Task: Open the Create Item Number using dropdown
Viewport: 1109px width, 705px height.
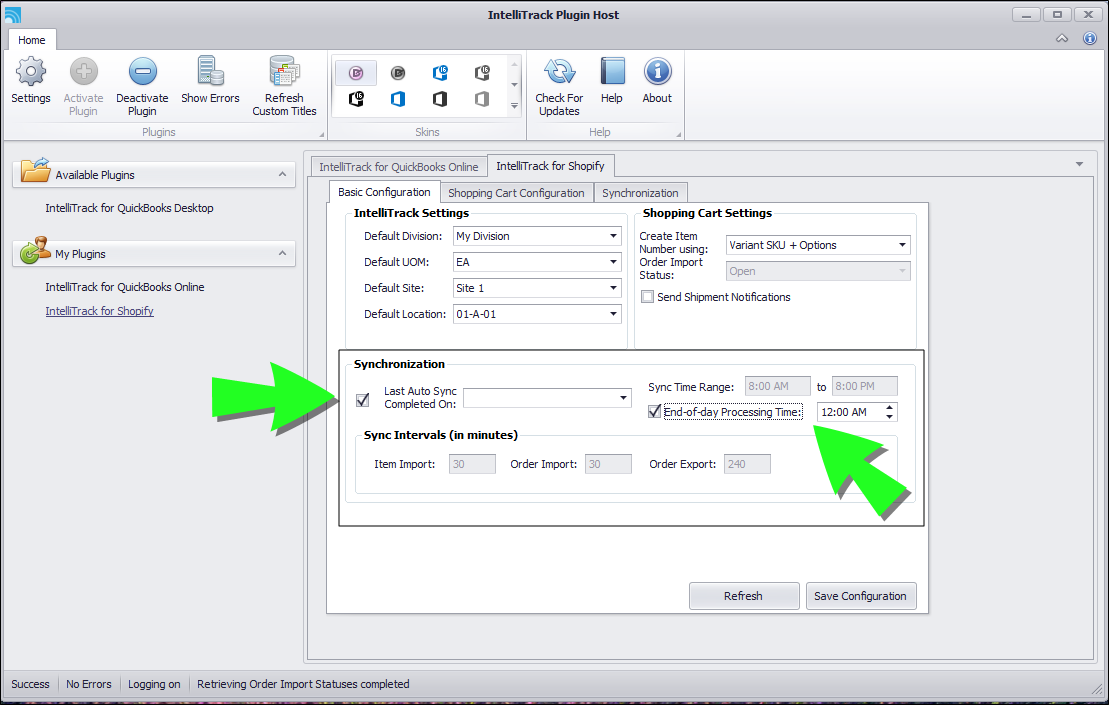Action: pyautogui.click(x=902, y=245)
